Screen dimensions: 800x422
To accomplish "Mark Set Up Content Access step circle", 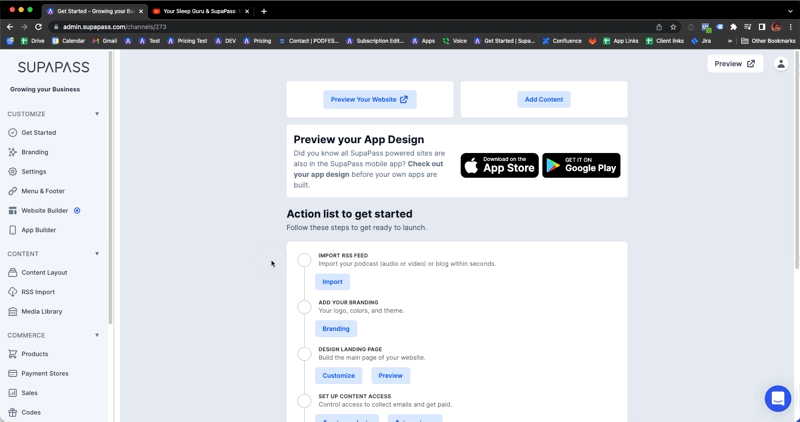I will [304, 401].
